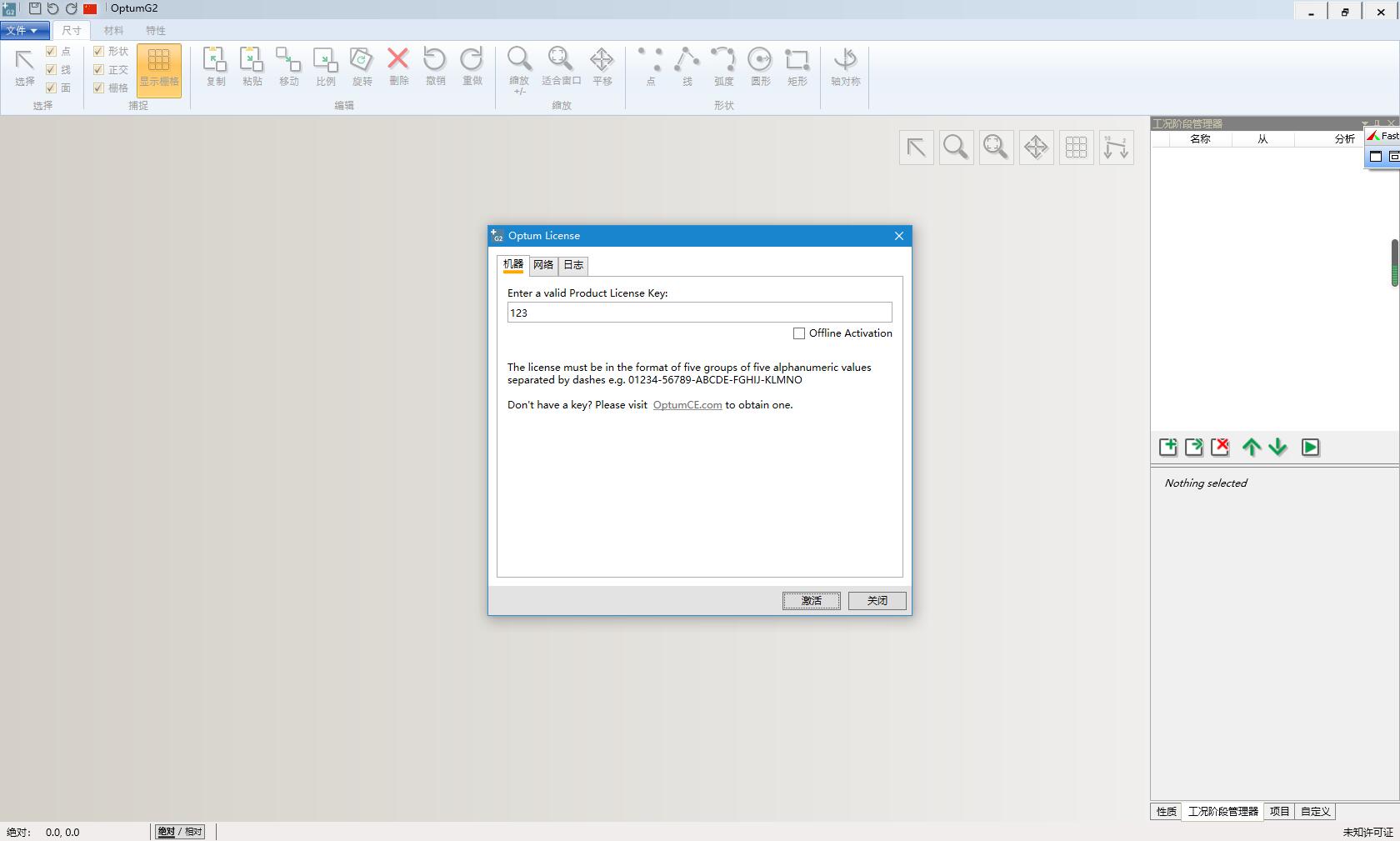Click the save icon in title bar
Image resolution: width=1400 pixels, height=841 pixels.
pos(34,8)
